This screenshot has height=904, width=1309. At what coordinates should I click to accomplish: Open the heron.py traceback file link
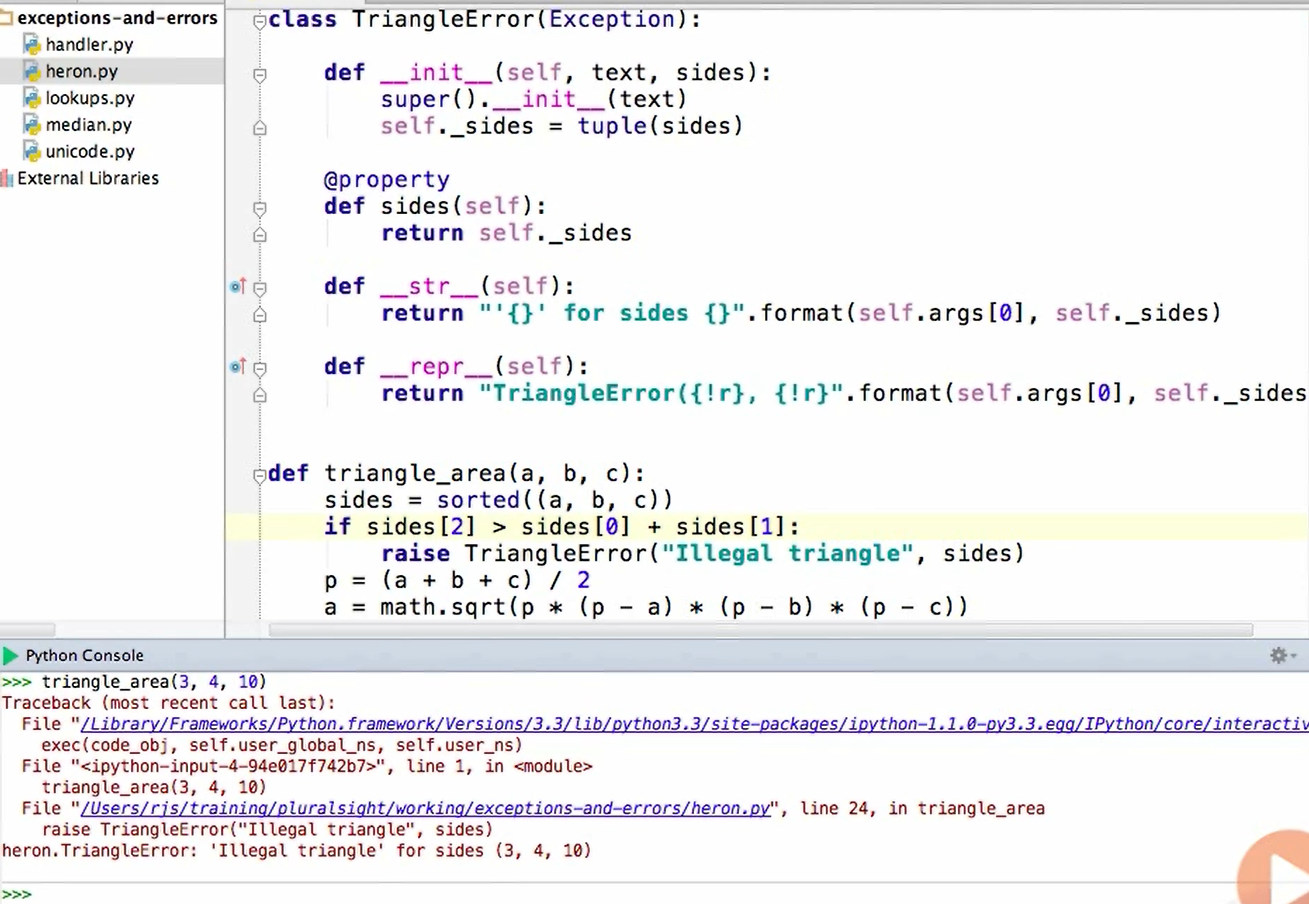(426, 808)
